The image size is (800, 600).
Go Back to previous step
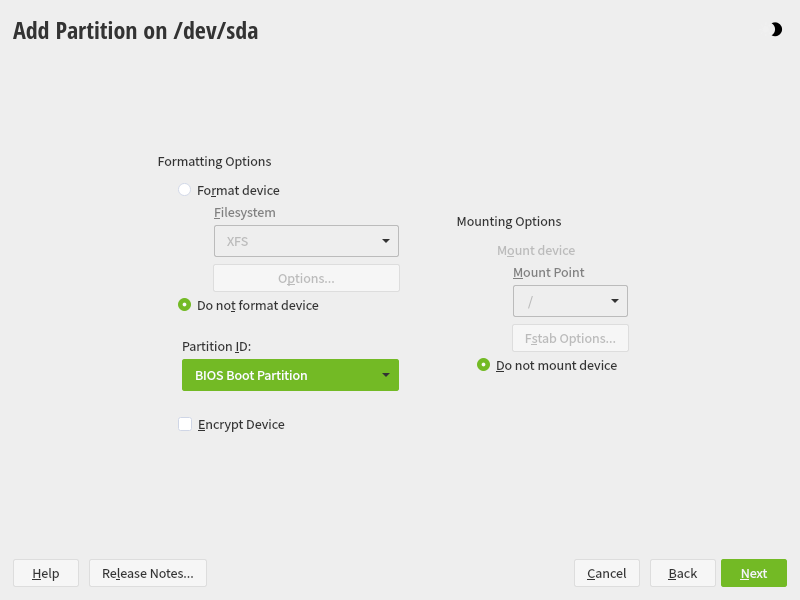[x=683, y=573]
